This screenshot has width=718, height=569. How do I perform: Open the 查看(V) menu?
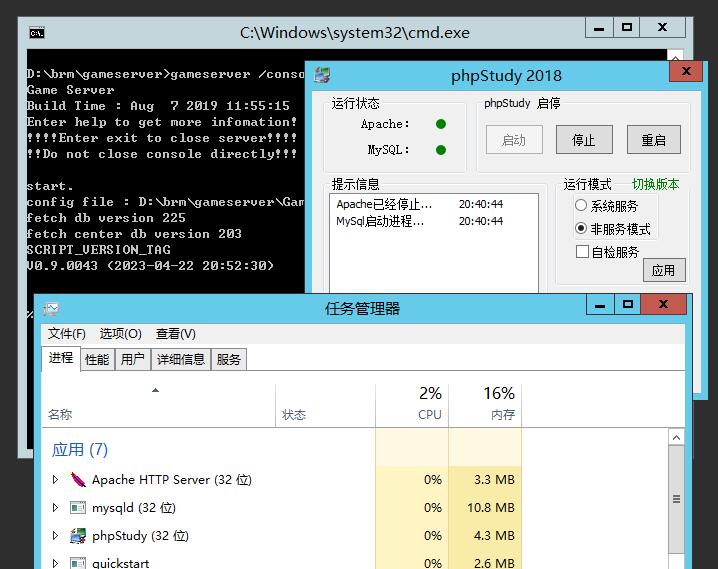(175, 334)
